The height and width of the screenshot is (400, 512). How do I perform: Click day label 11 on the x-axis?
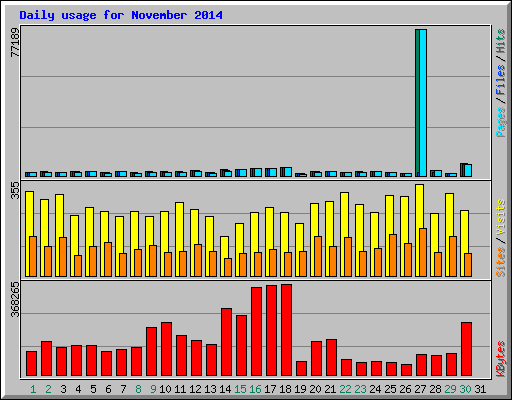point(180,389)
